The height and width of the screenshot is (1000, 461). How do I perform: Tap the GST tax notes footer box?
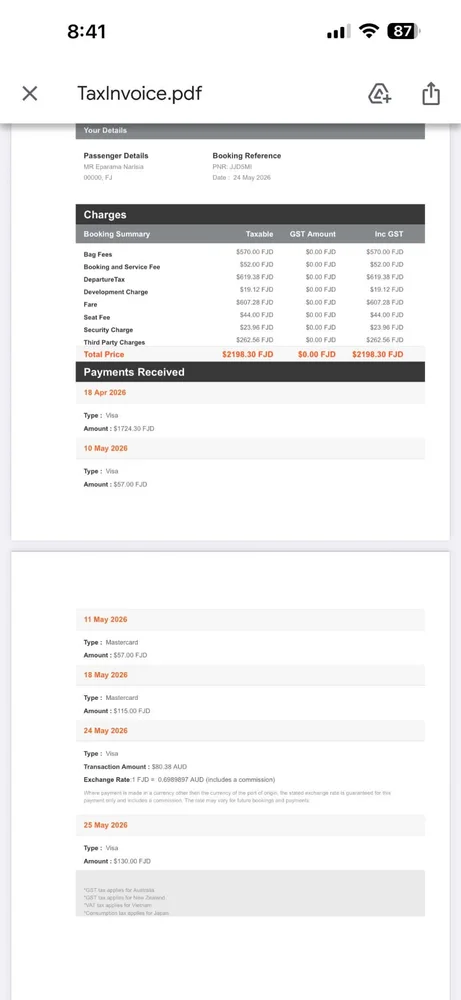point(250,893)
